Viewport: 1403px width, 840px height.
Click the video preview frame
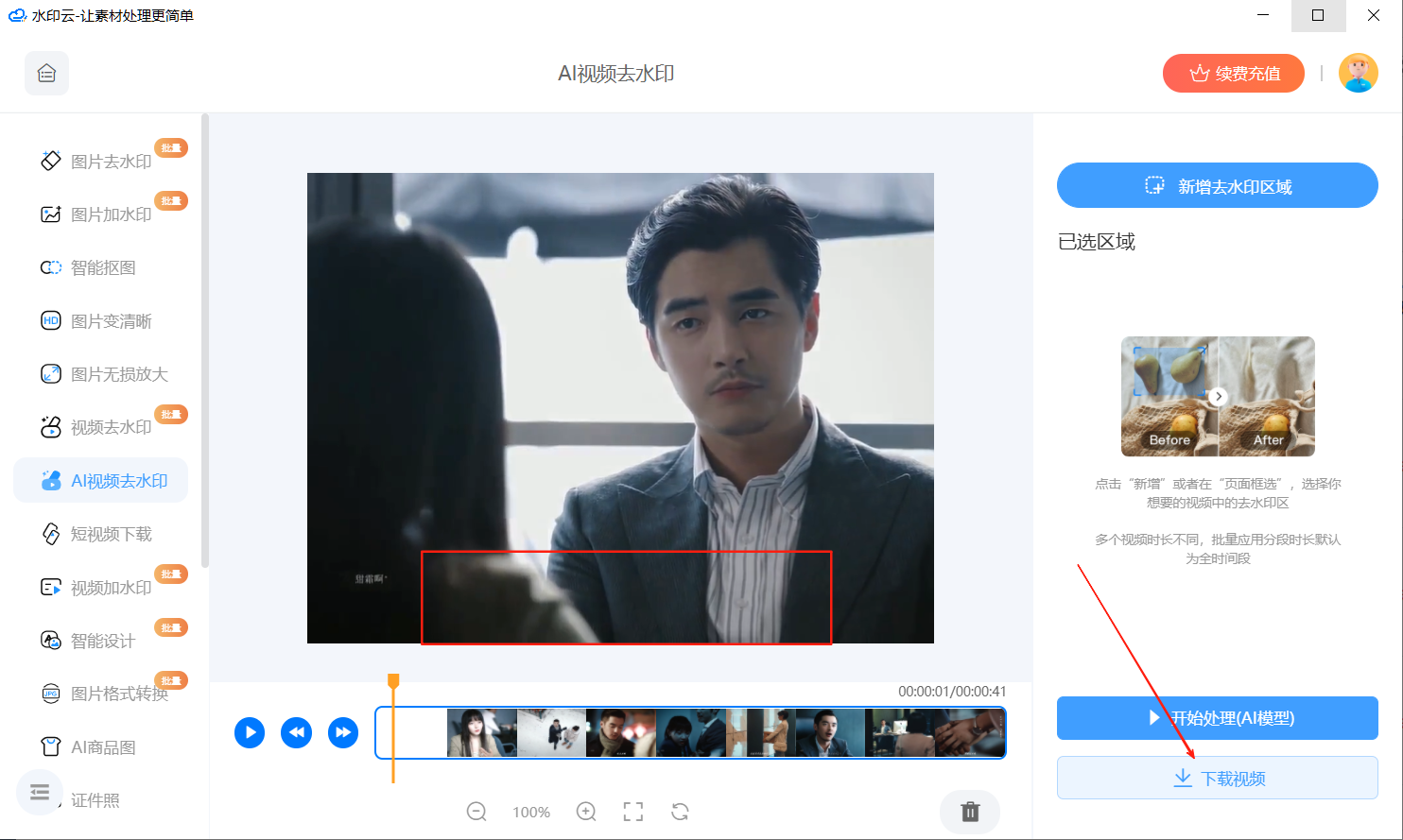(x=620, y=408)
